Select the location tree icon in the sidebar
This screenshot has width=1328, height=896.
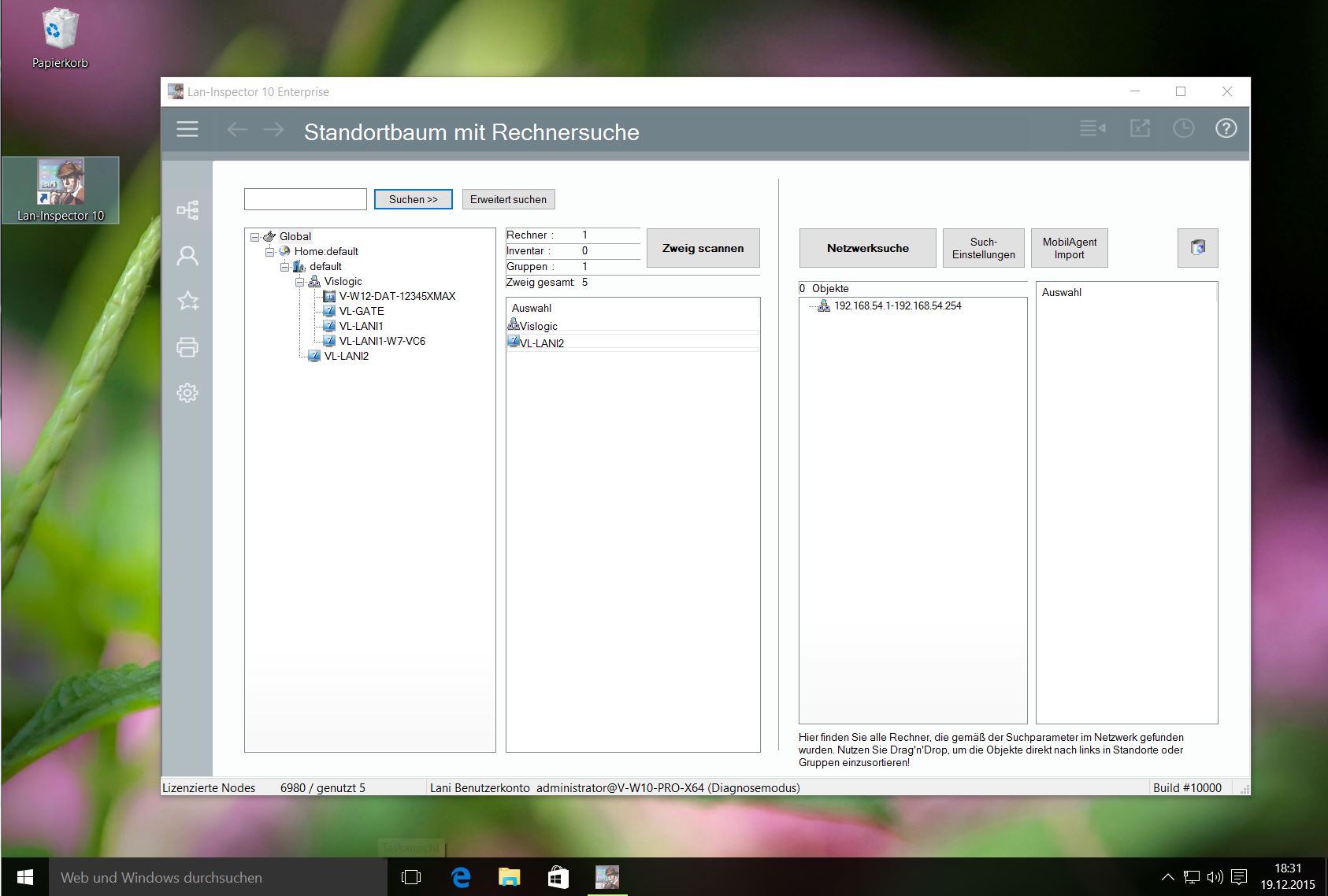click(x=187, y=210)
